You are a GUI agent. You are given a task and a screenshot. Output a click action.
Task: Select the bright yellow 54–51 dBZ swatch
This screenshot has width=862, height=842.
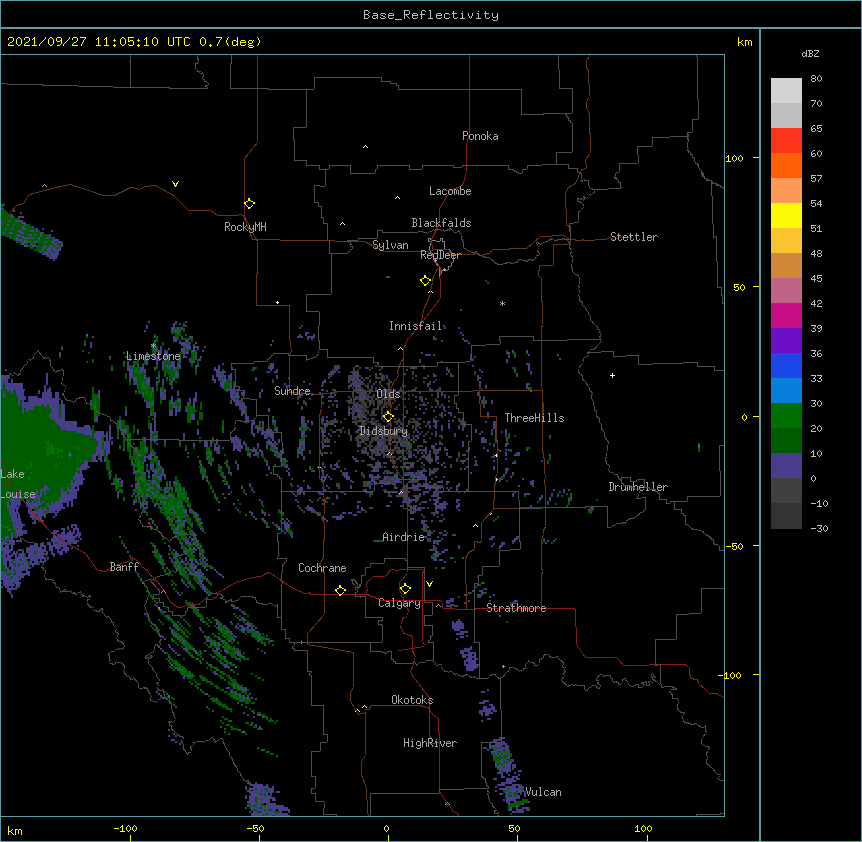pyautogui.click(x=786, y=215)
